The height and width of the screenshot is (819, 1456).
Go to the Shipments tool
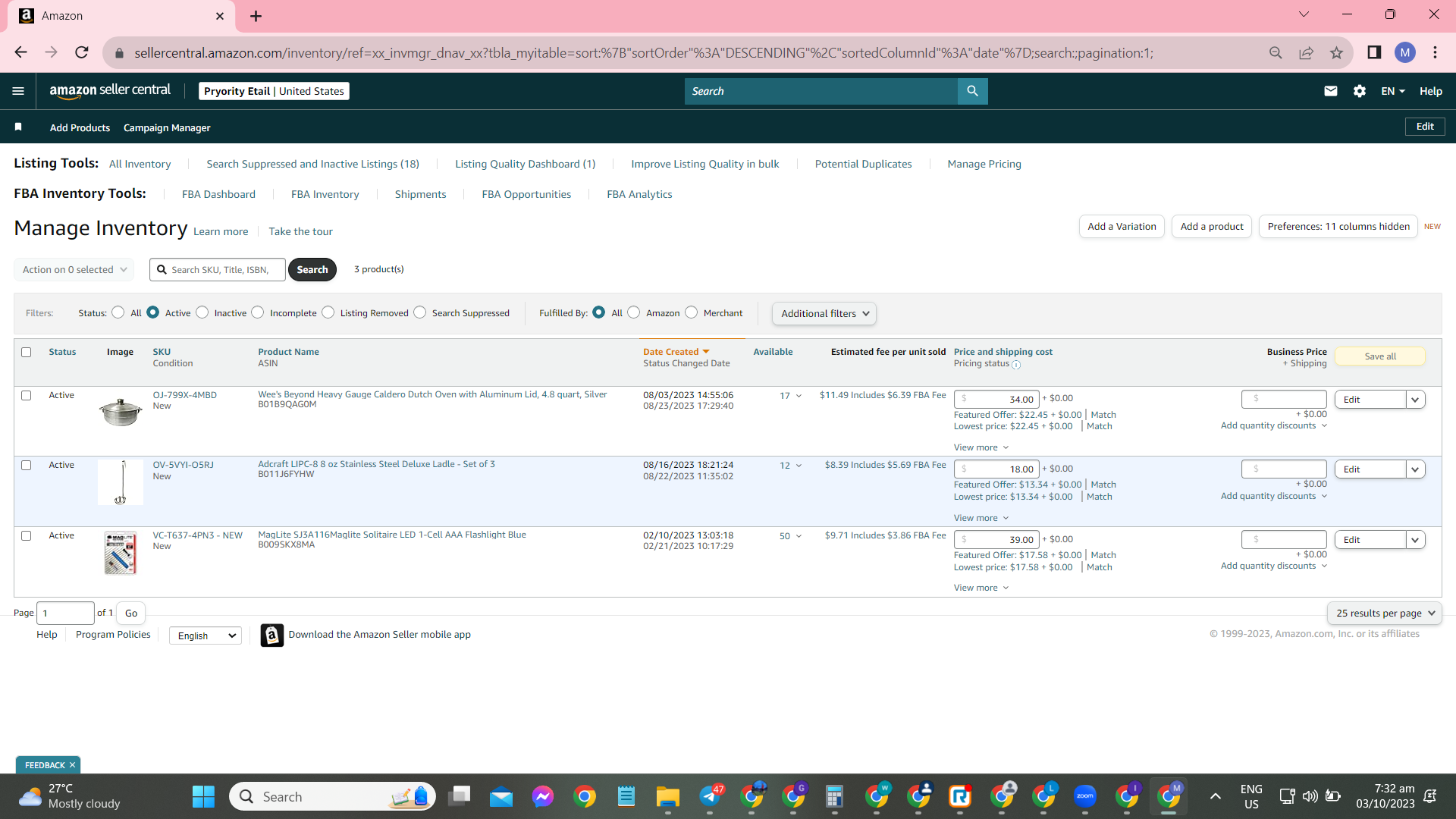pos(420,194)
